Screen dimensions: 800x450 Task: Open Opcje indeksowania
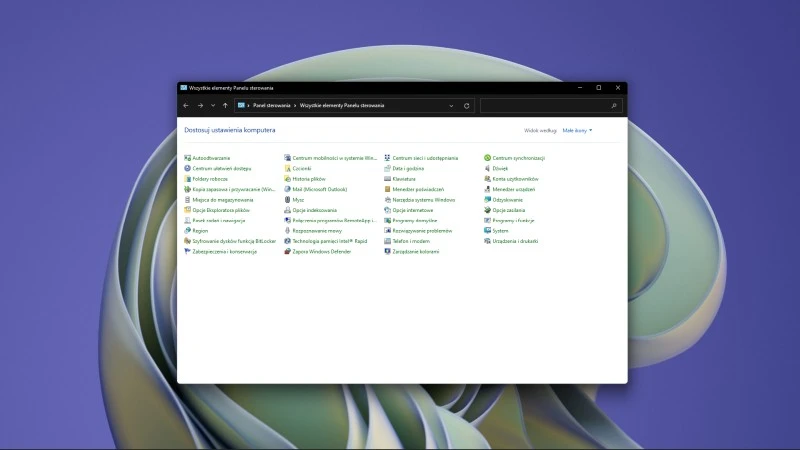[x=311, y=210]
